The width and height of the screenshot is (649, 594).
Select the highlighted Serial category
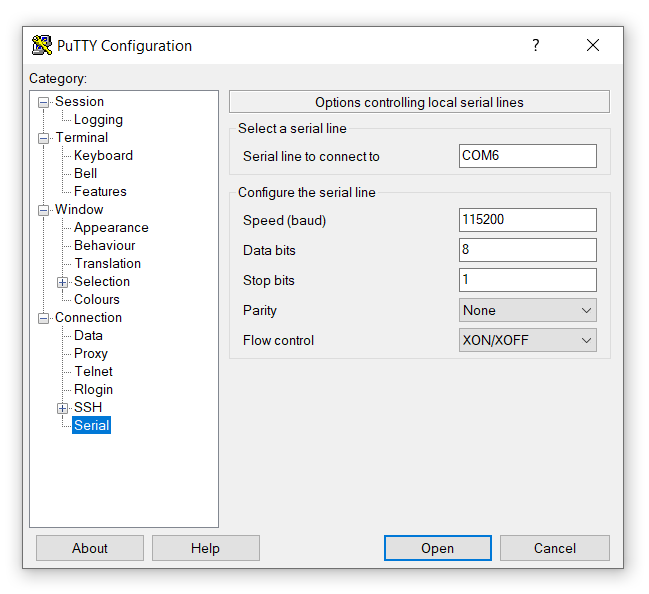[x=91, y=426]
